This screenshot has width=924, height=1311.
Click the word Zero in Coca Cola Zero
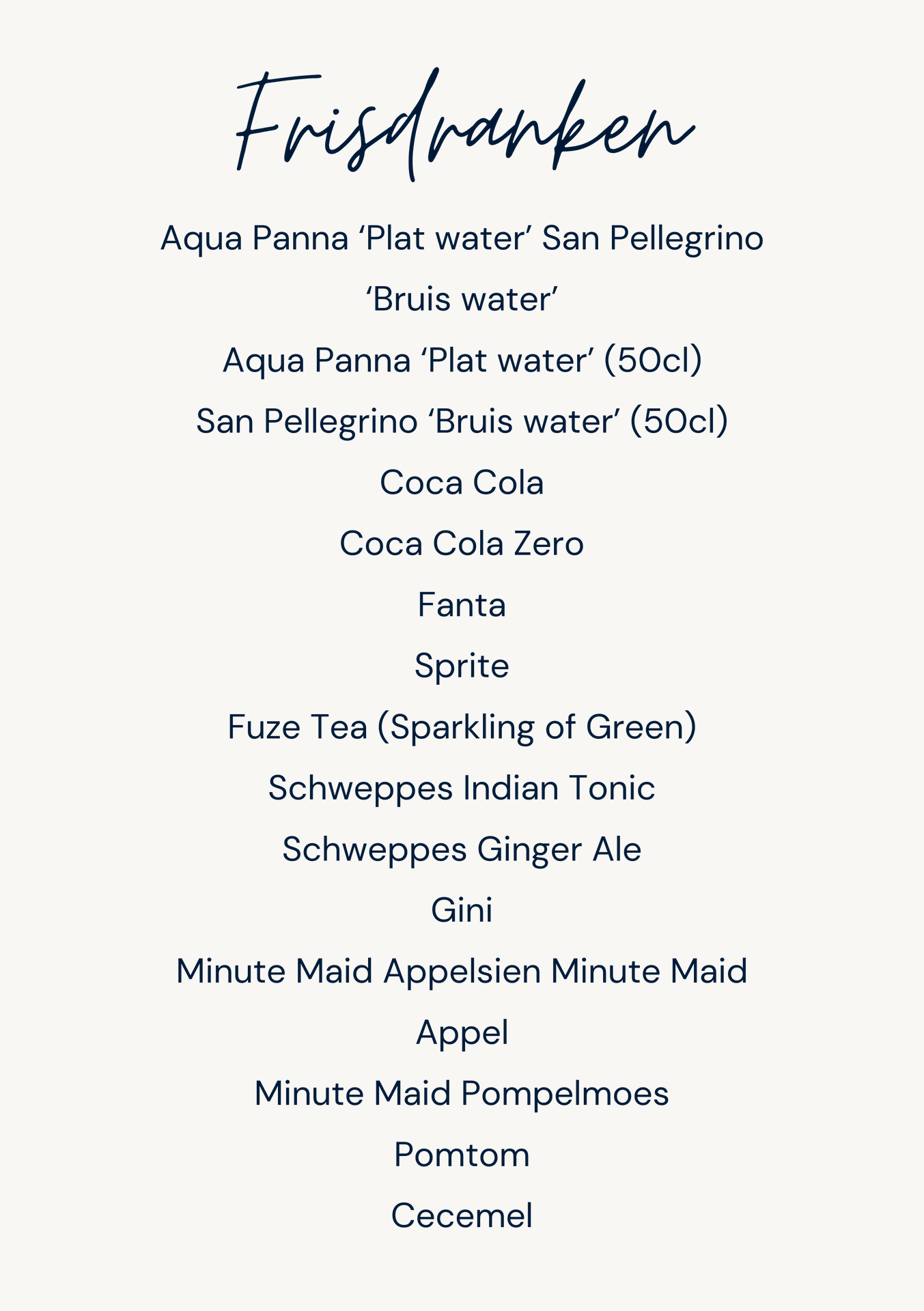[x=549, y=544]
